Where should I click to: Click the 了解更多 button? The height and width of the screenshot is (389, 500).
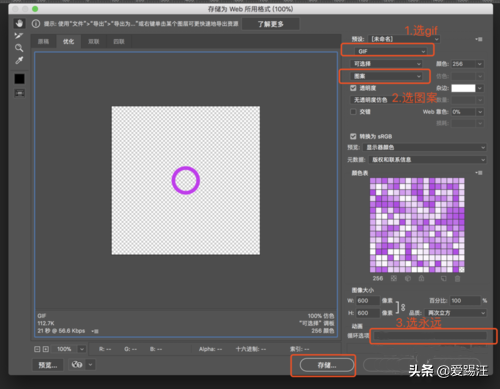(x=270, y=24)
